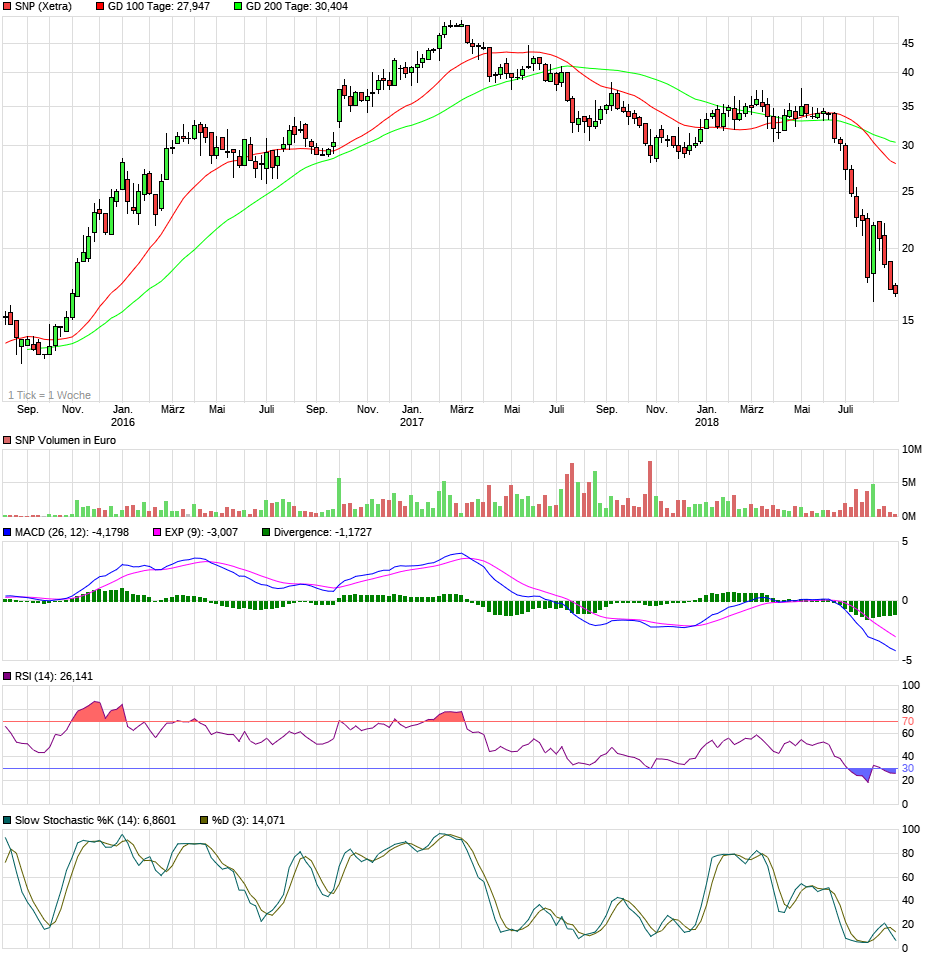Click the purple RSI (14) legend swatch
The height and width of the screenshot is (958, 940).
pos(7,676)
